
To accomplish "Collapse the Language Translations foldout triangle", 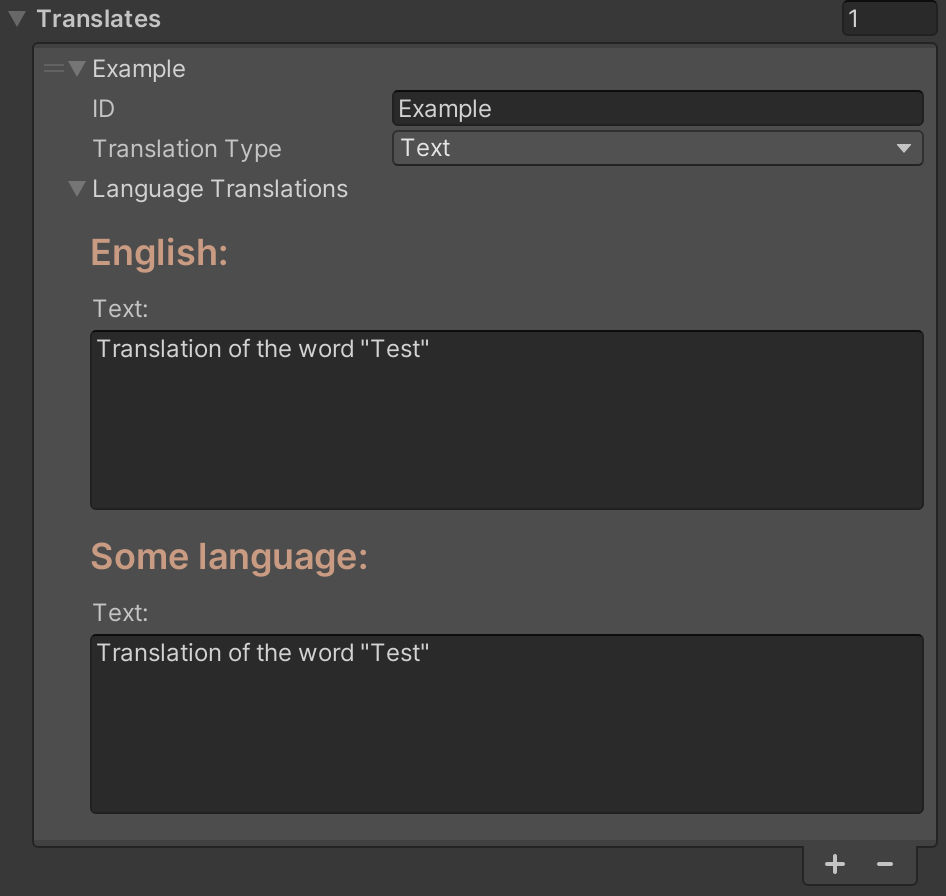I will click(77, 189).
